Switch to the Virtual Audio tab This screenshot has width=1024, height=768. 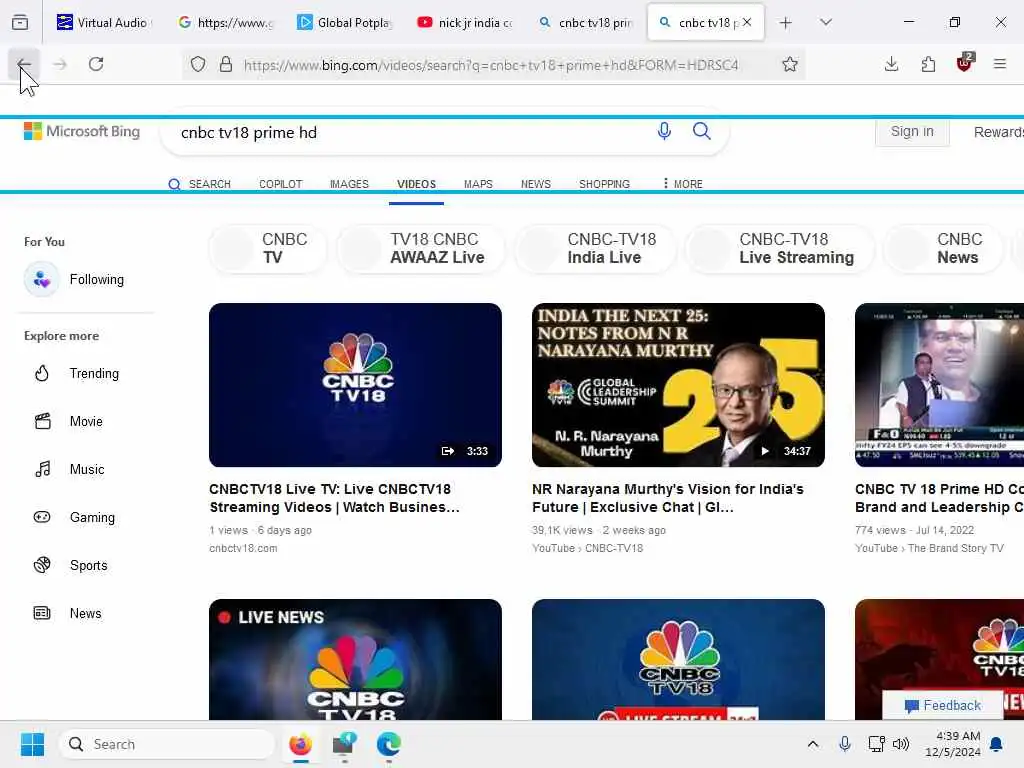tap(103, 23)
